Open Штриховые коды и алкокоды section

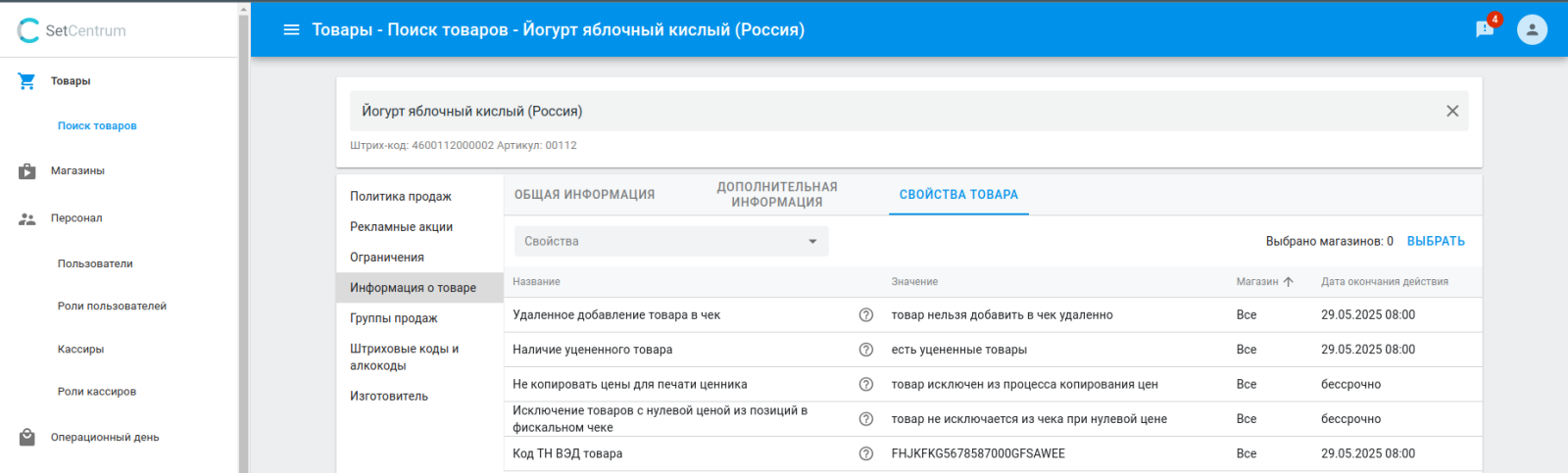pyautogui.click(x=419, y=356)
